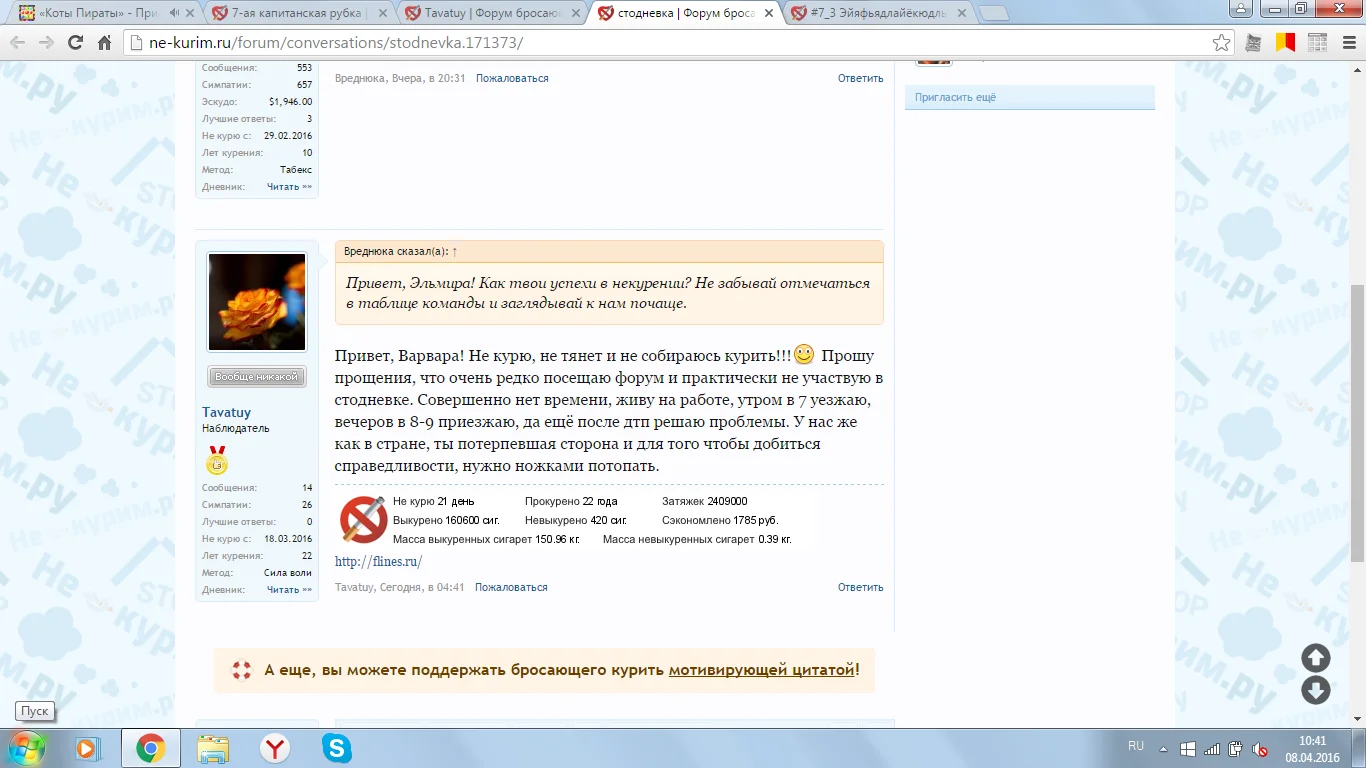Click the «Сэкономлено 1785 руб.» stat
Viewport: 1366px width, 768px height.
click(720, 520)
